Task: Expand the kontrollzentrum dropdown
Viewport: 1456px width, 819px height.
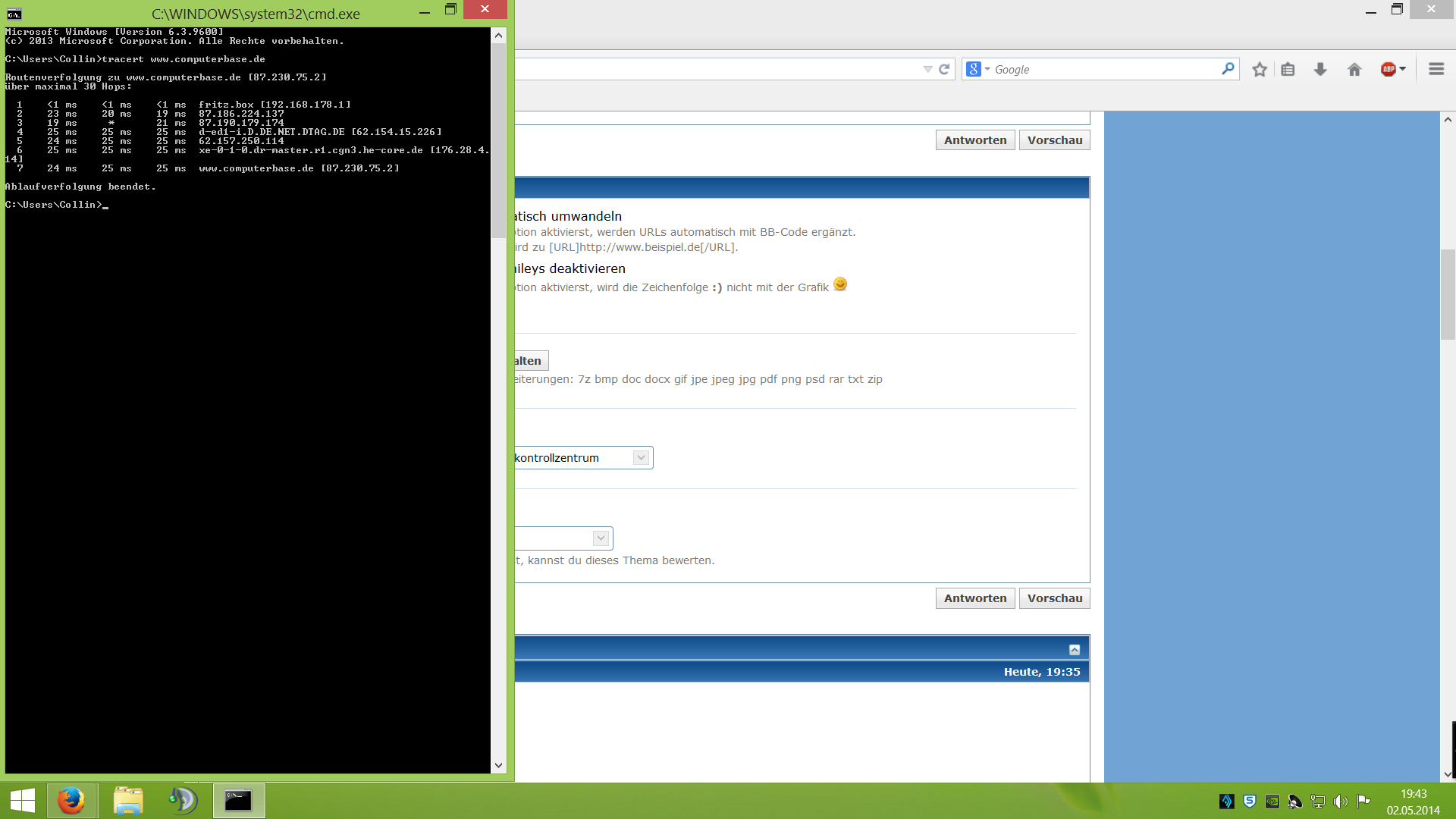Action: (x=641, y=458)
